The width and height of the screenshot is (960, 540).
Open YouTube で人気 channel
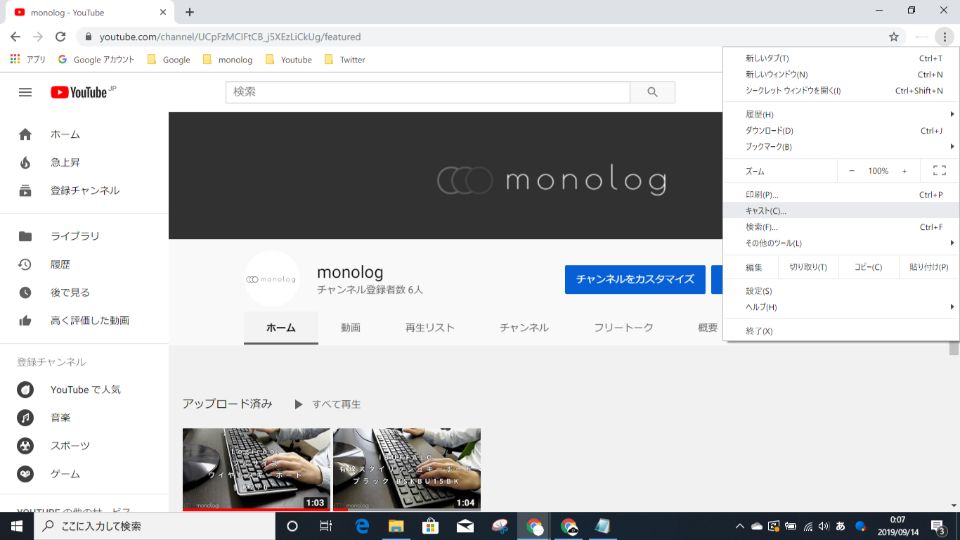point(84,389)
